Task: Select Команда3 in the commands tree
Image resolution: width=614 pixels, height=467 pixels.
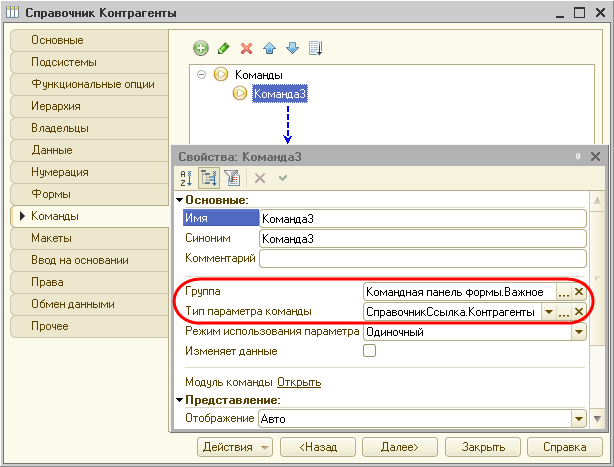Action: tap(279, 94)
